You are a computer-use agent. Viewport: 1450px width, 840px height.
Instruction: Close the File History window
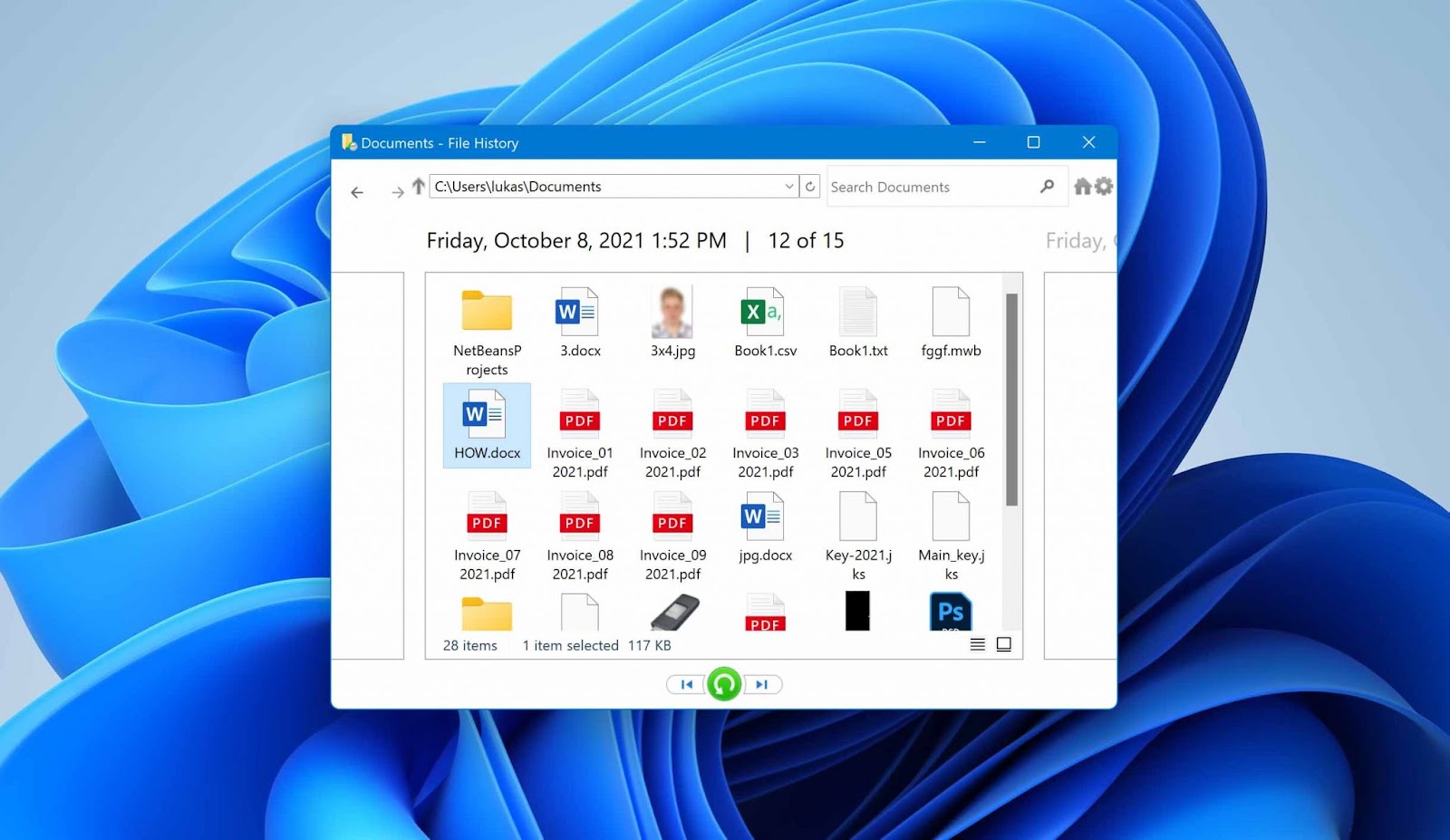pos(1088,142)
